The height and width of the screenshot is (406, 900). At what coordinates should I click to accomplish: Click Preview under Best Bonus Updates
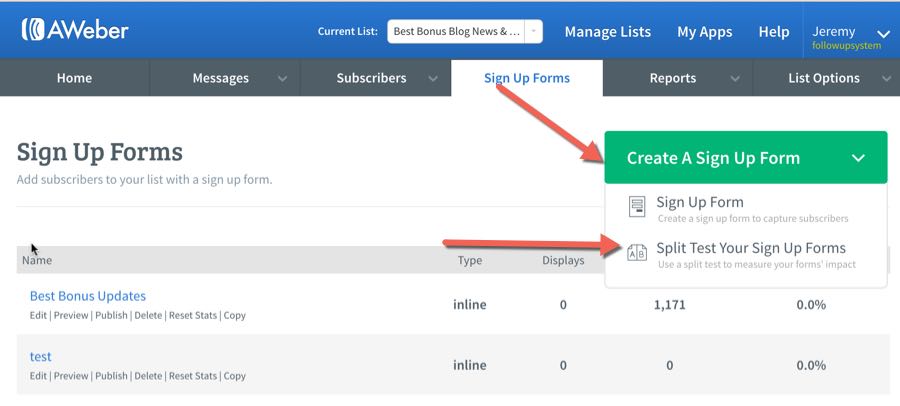click(71, 315)
